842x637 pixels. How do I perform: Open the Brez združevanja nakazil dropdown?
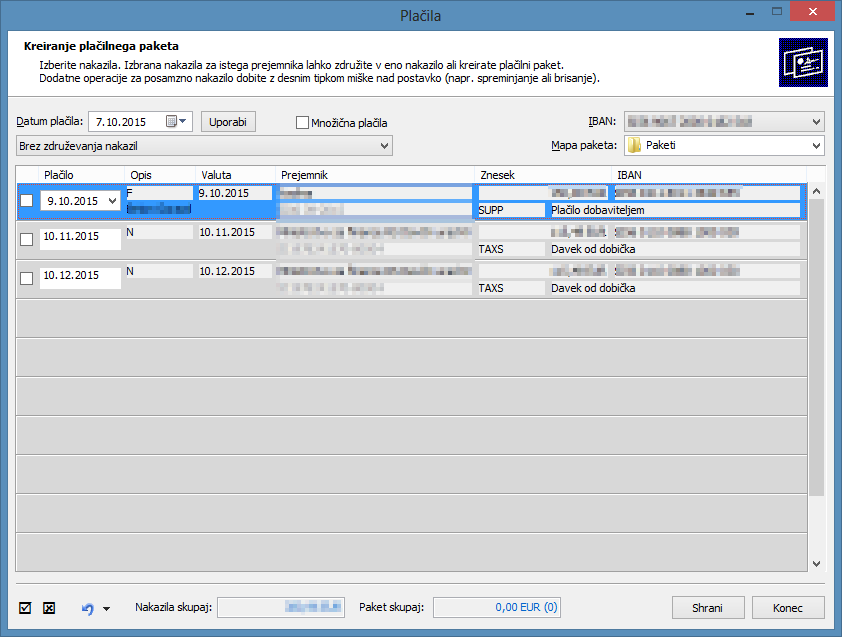385,146
